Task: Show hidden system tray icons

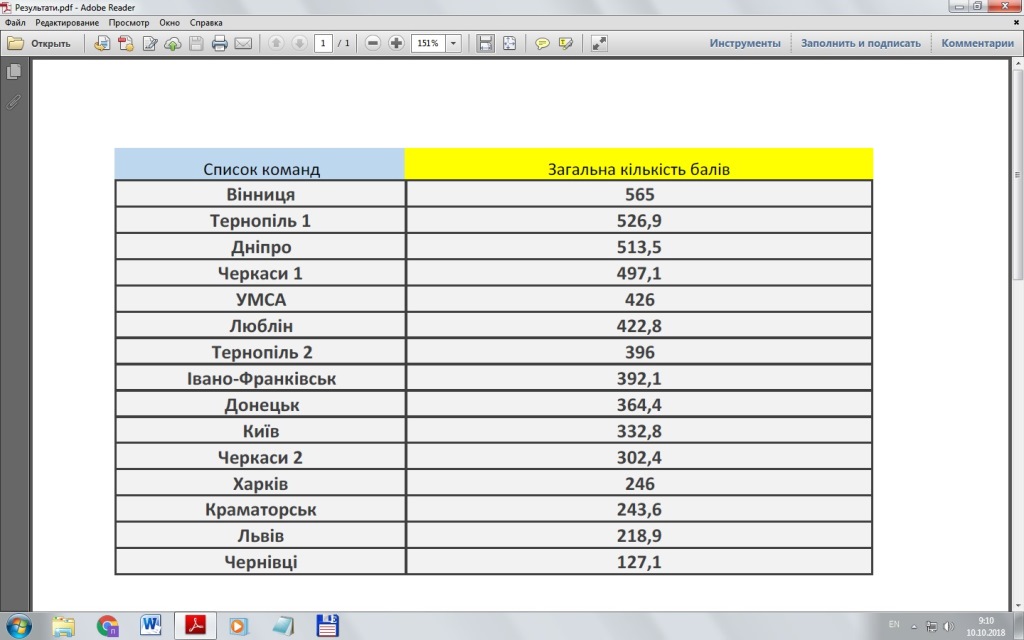Action: 912,626
